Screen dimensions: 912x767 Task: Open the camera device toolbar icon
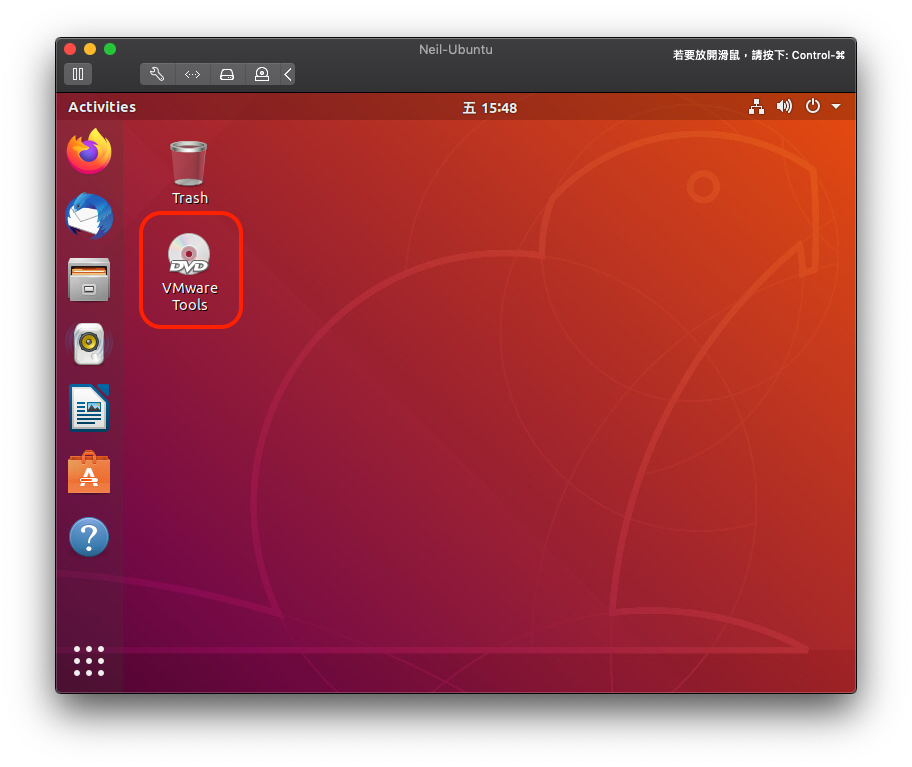tap(261, 73)
